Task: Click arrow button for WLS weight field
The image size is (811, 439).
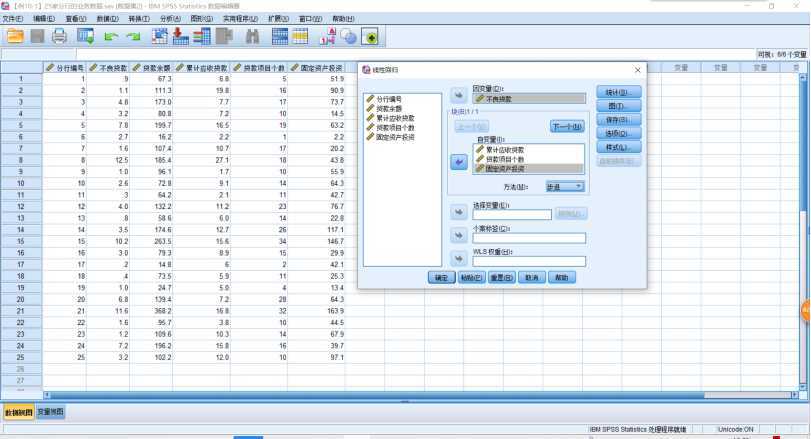Action: 458,259
